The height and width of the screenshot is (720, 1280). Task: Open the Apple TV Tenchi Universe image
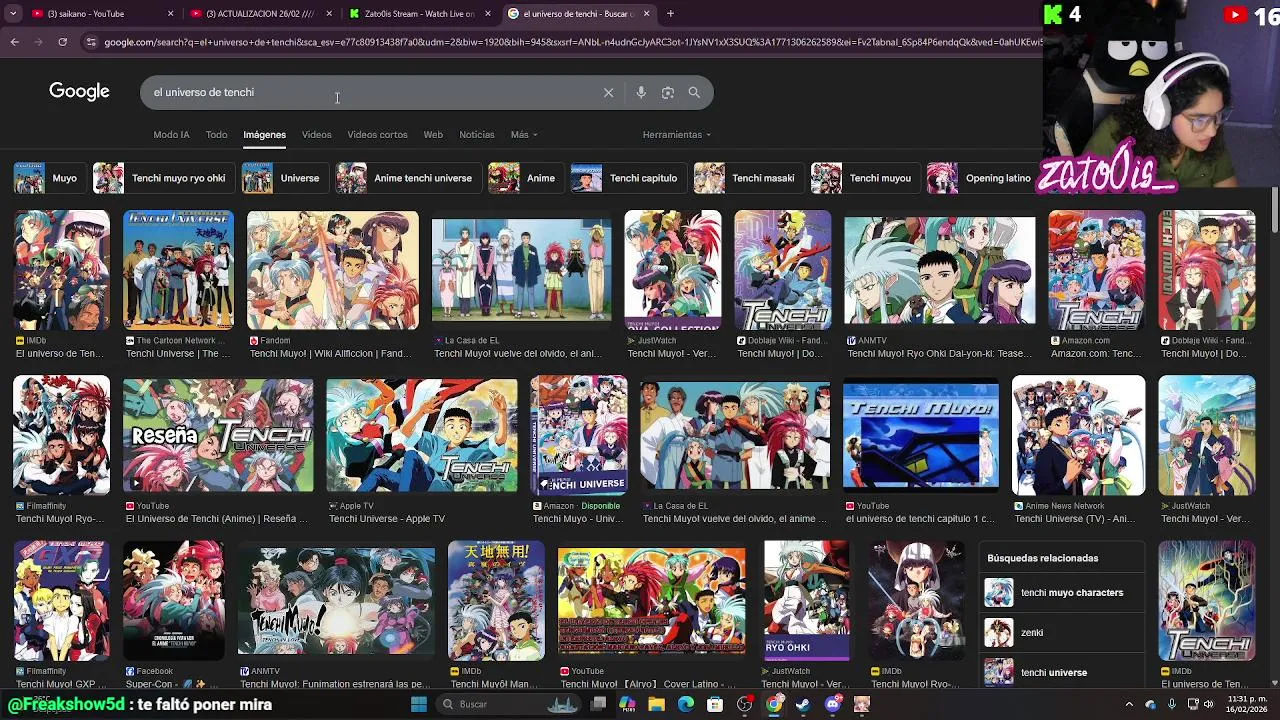(x=422, y=435)
